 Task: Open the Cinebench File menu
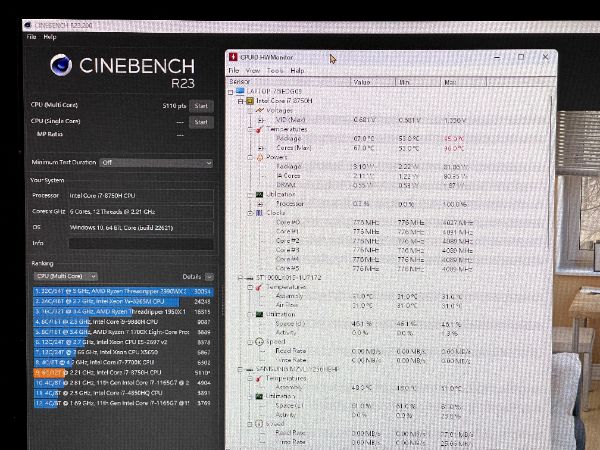click(31, 37)
